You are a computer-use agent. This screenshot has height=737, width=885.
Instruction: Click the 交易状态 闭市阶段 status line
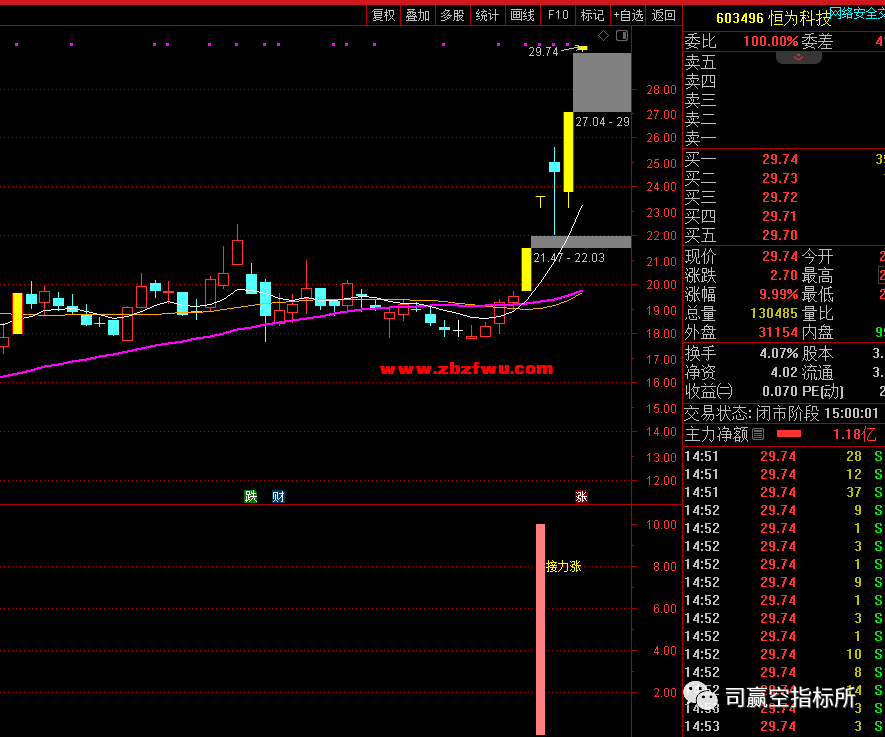781,413
